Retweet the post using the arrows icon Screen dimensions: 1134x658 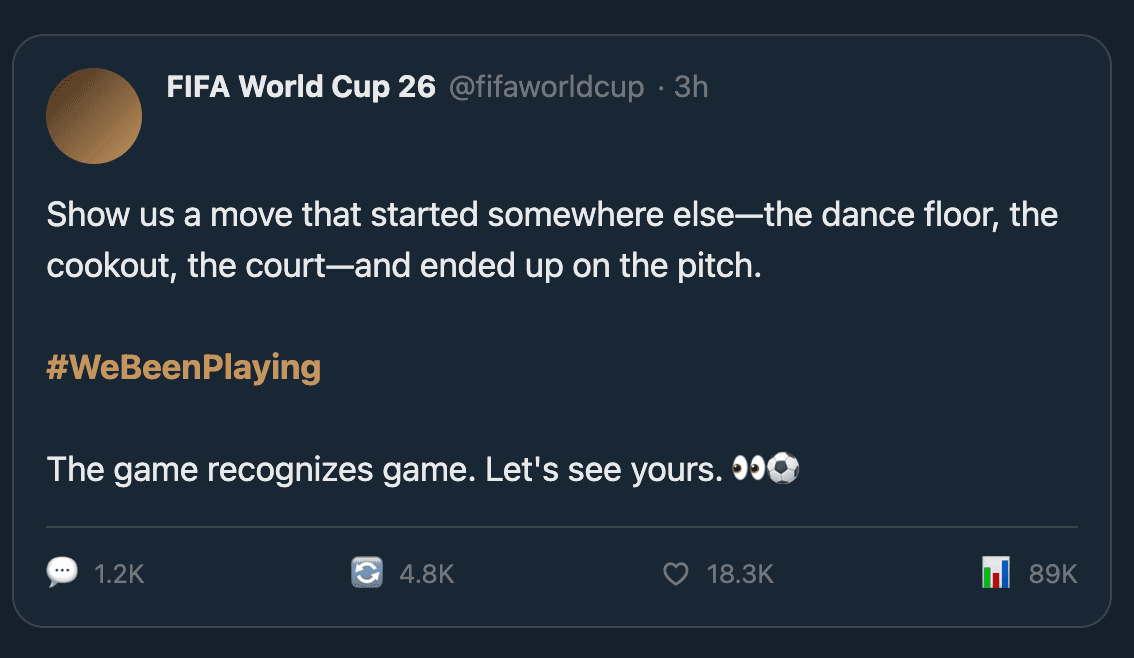click(367, 573)
